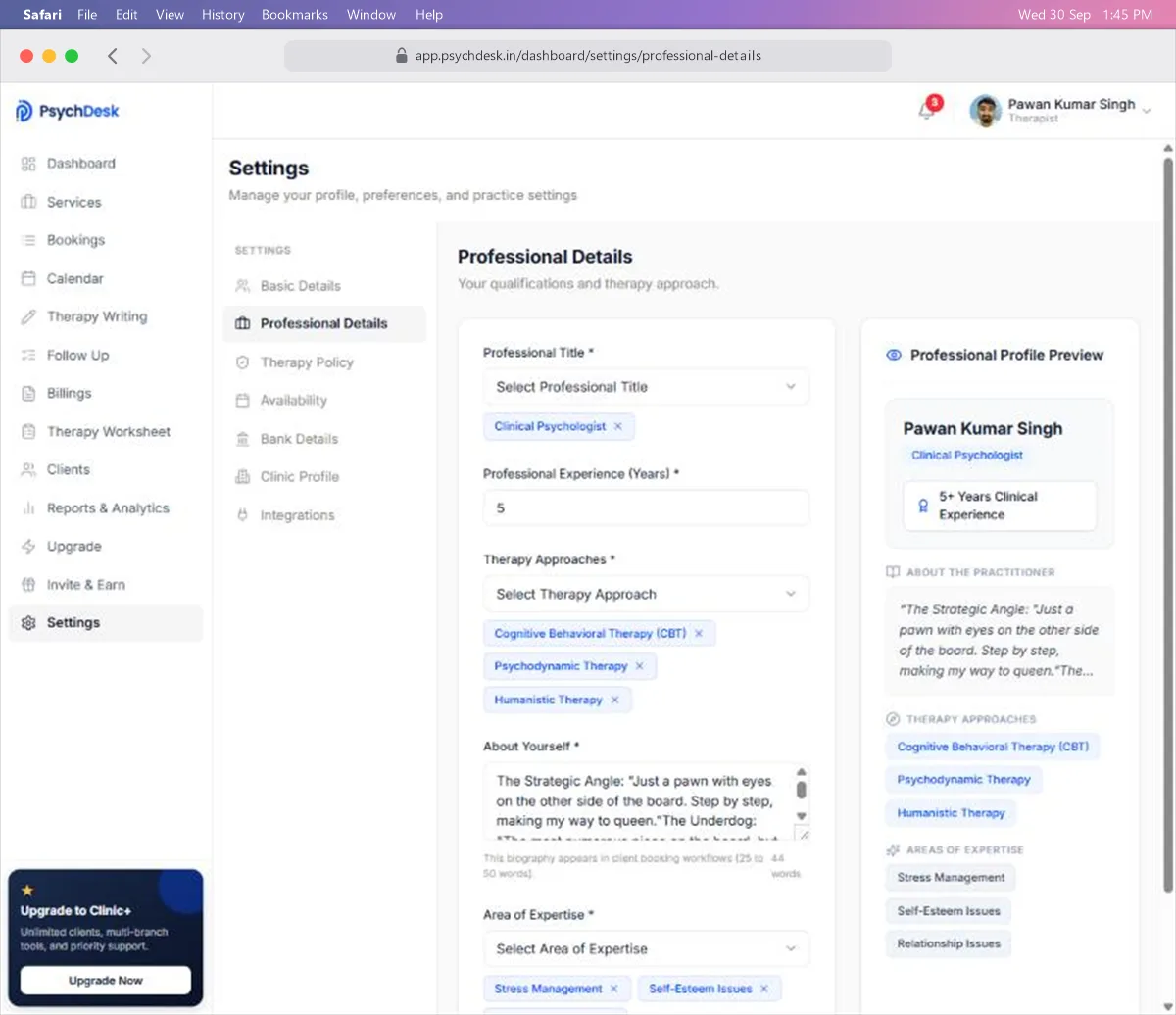Open Therapy Worksheet from sidebar

tap(106, 431)
